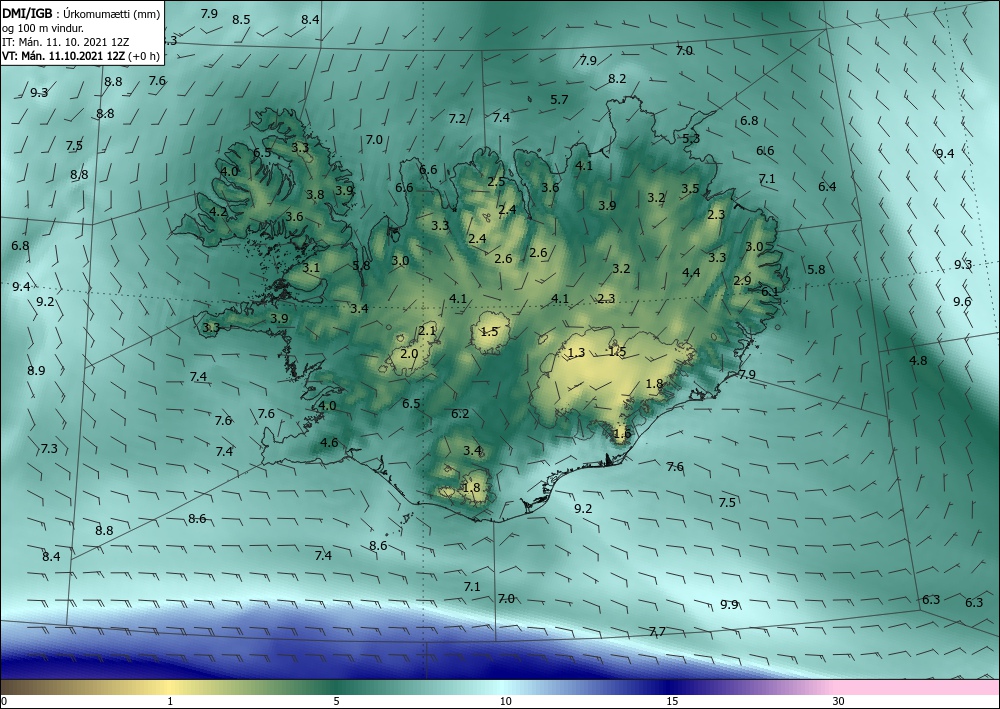Viewport: 1000px width, 709px height.
Task: Click the 3.8 value on the map
Action: [x=315, y=195]
